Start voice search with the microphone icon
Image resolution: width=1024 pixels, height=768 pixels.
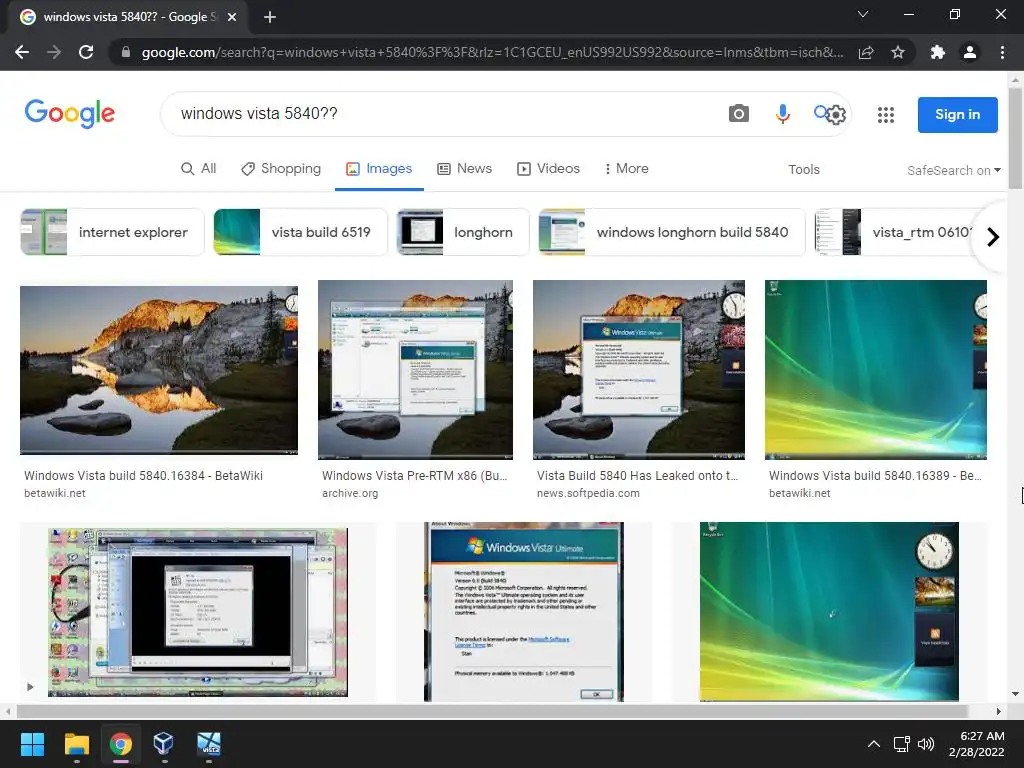coord(782,114)
